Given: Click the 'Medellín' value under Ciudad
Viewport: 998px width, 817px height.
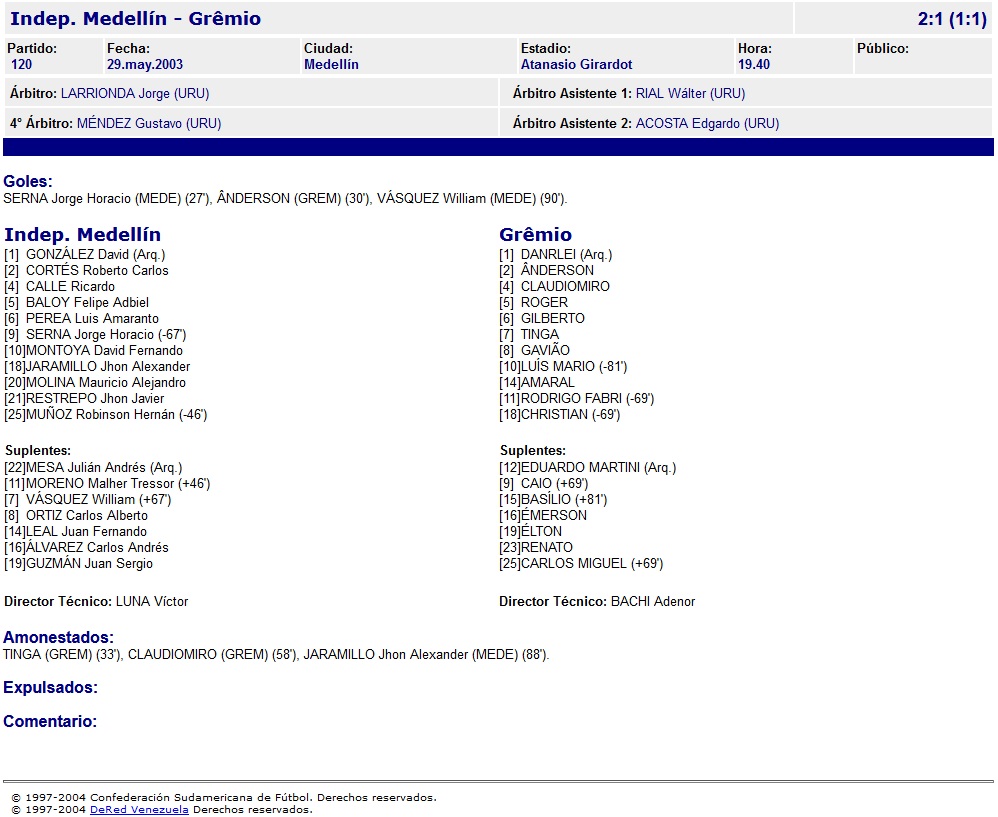Looking at the screenshot, I should tap(331, 64).
